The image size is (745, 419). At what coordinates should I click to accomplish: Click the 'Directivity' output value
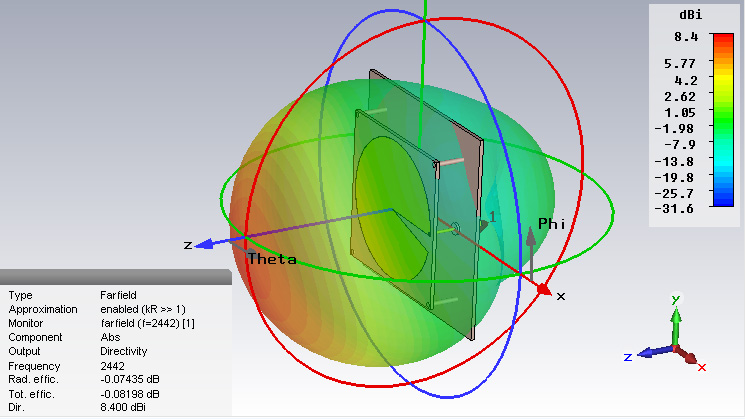tap(124, 352)
